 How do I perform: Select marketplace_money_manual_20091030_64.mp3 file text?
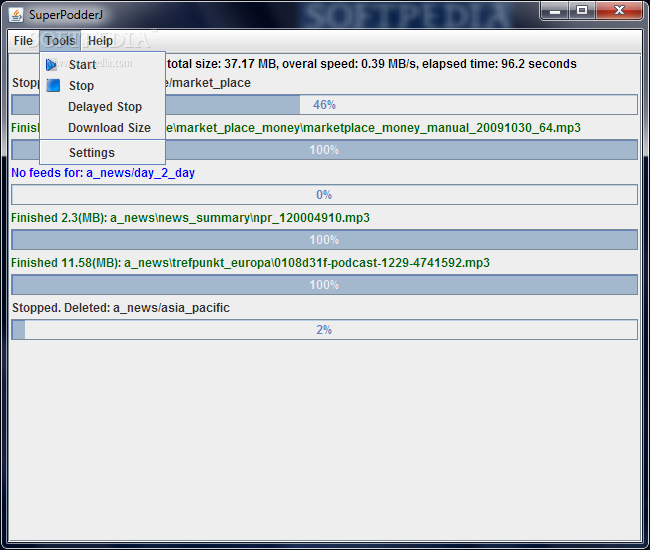(x=441, y=128)
